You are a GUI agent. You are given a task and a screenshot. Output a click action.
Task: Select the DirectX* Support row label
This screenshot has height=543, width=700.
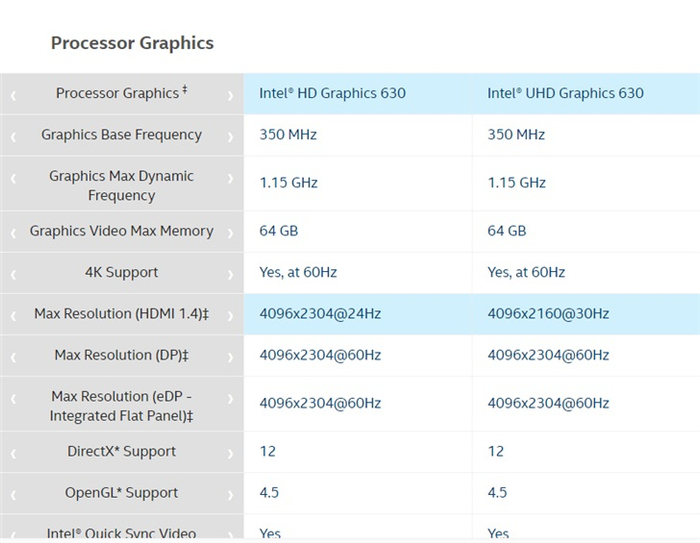pyautogui.click(x=121, y=451)
